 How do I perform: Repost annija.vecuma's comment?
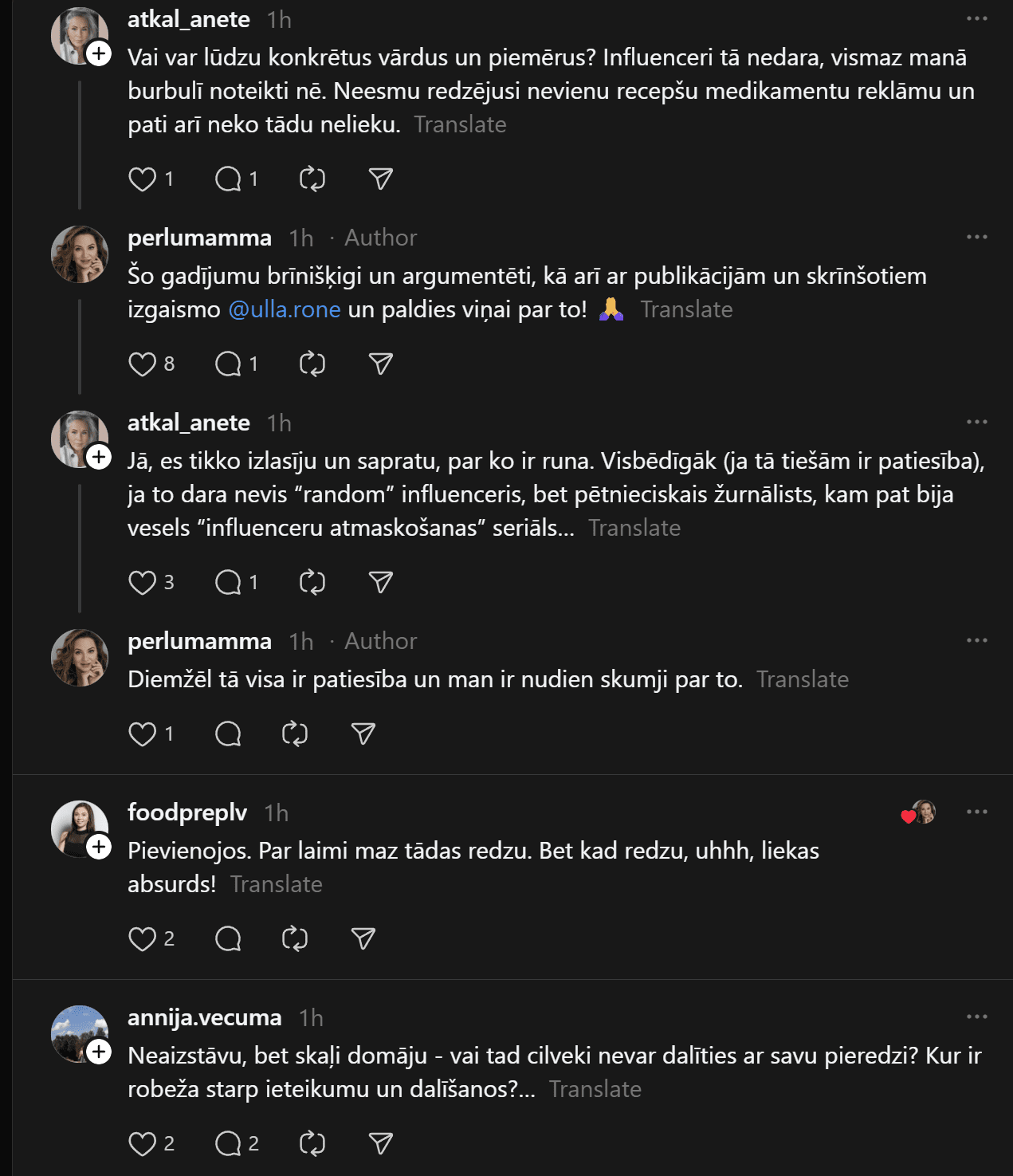[x=312, y=1144]
